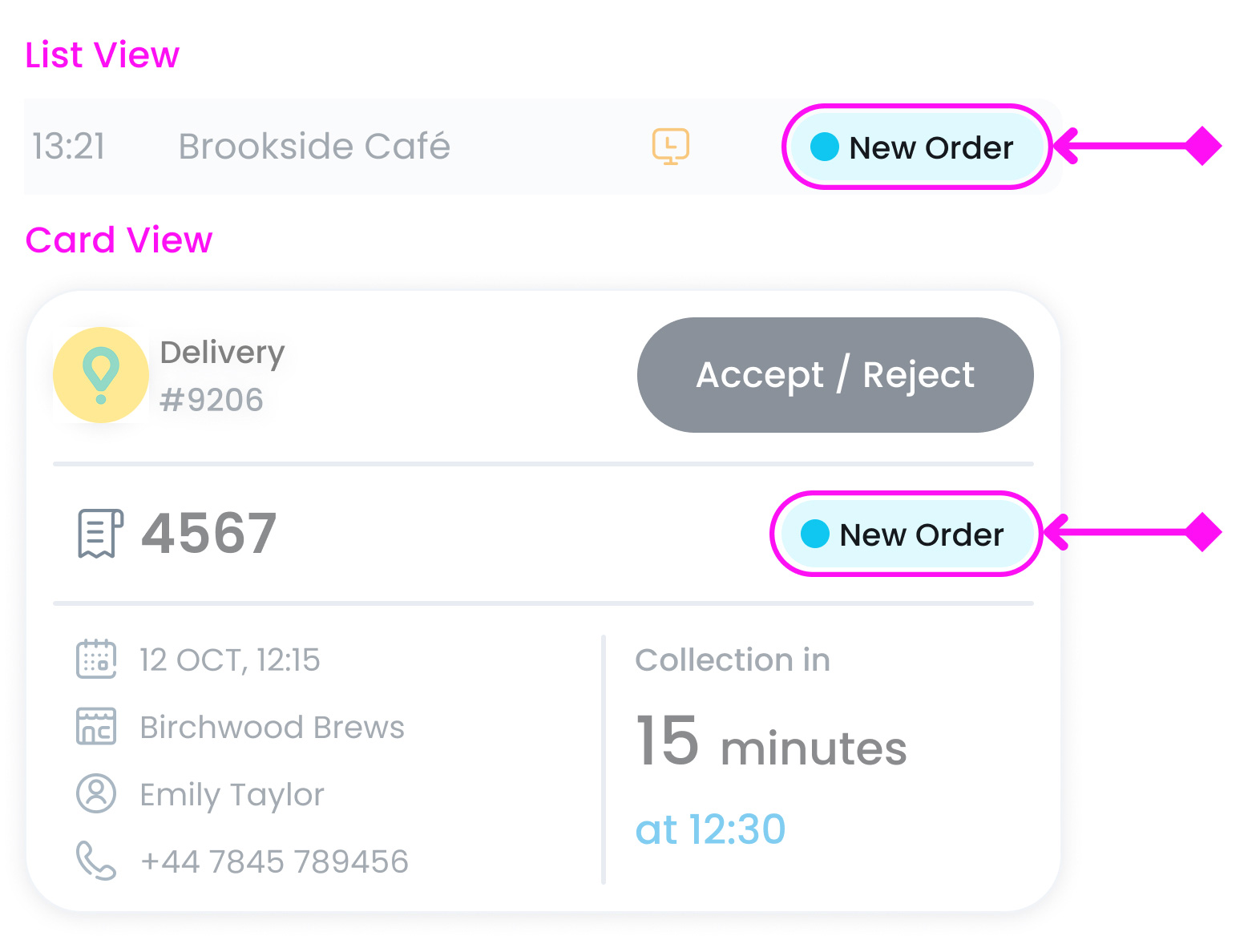Viewport: 1260px width, 952px height.
Task: Click the pink diamond arrow pointing at the list badge
Action: click(x=1201, y=147)
